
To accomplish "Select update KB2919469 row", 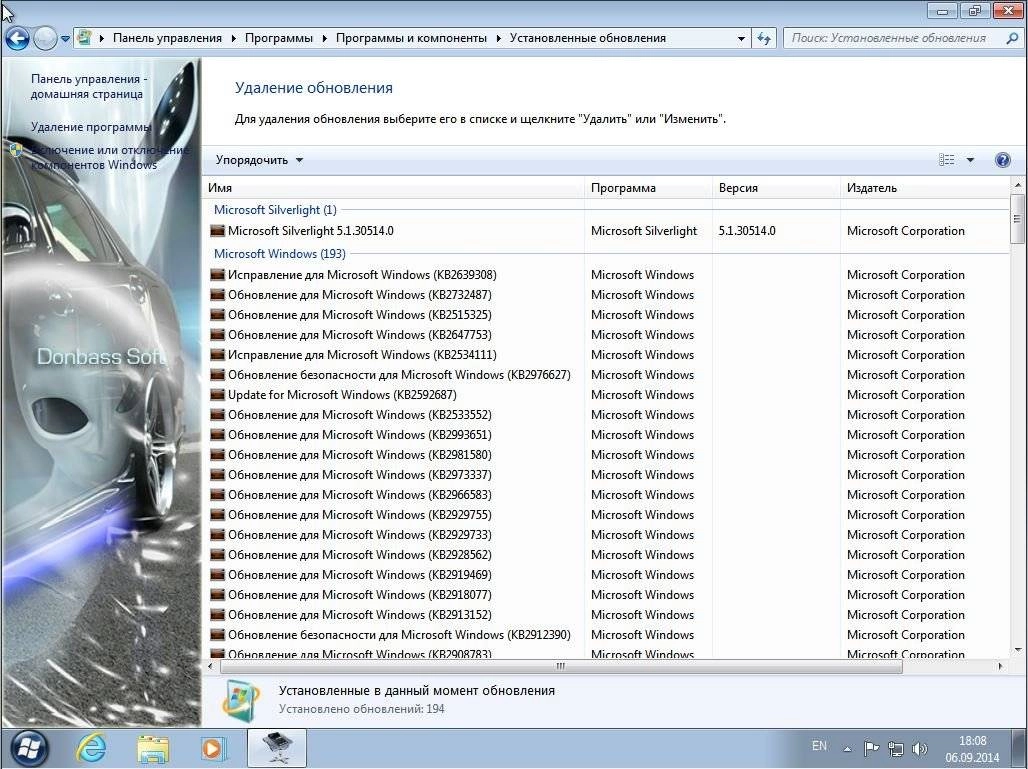I will pos(606,575).
